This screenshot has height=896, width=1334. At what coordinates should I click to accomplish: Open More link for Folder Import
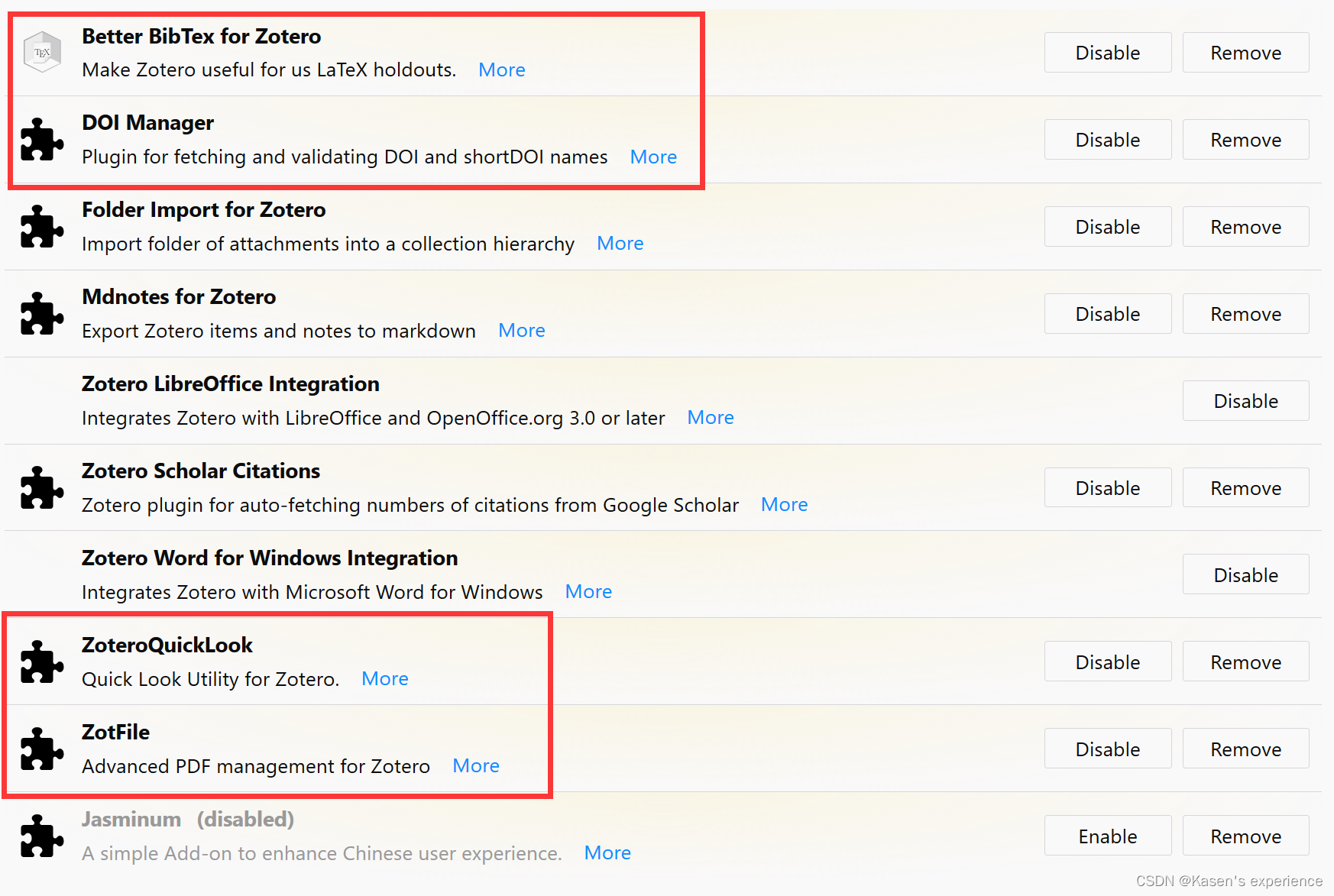620,243
